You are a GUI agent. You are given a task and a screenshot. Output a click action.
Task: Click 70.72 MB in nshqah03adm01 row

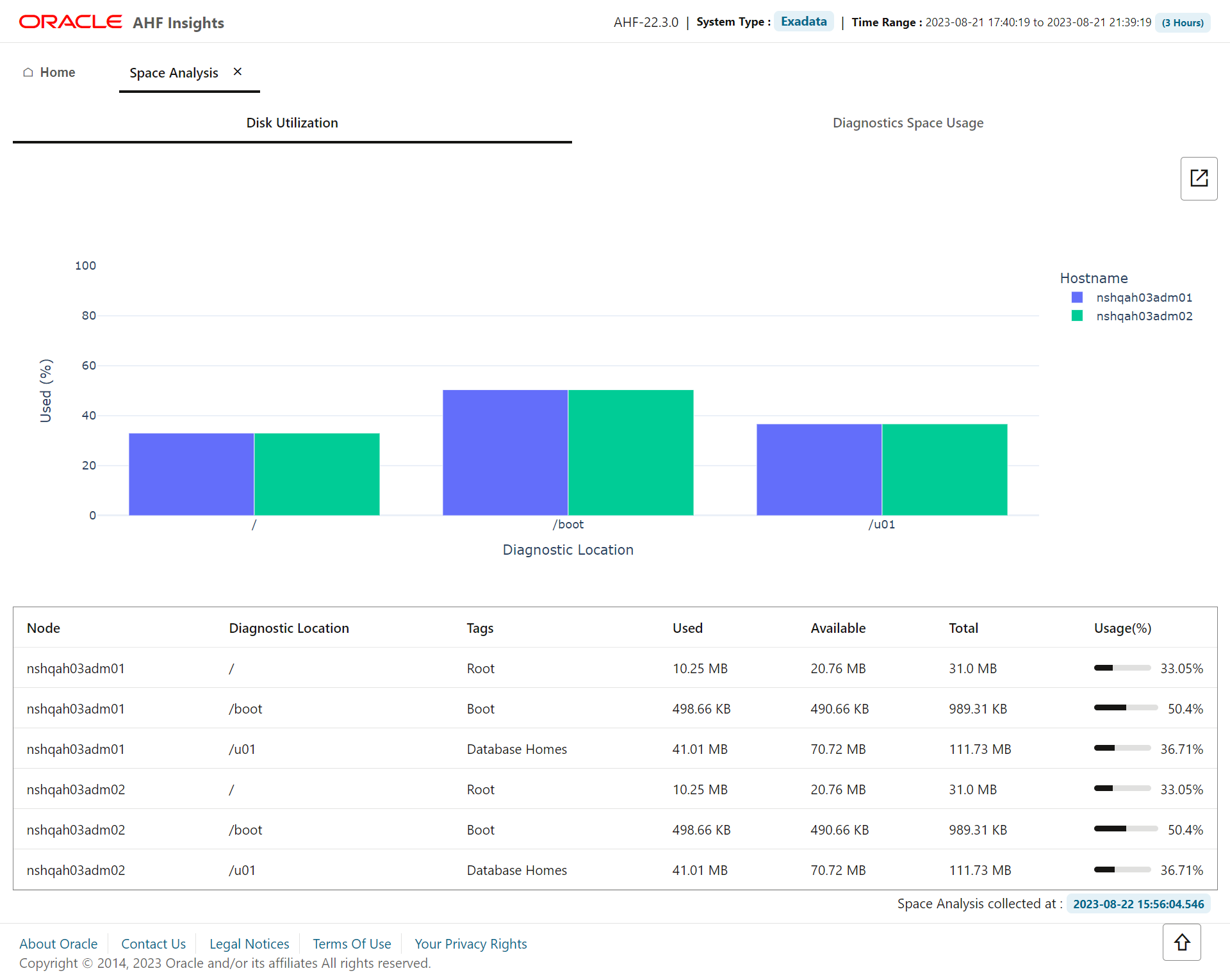pos(838,749)
